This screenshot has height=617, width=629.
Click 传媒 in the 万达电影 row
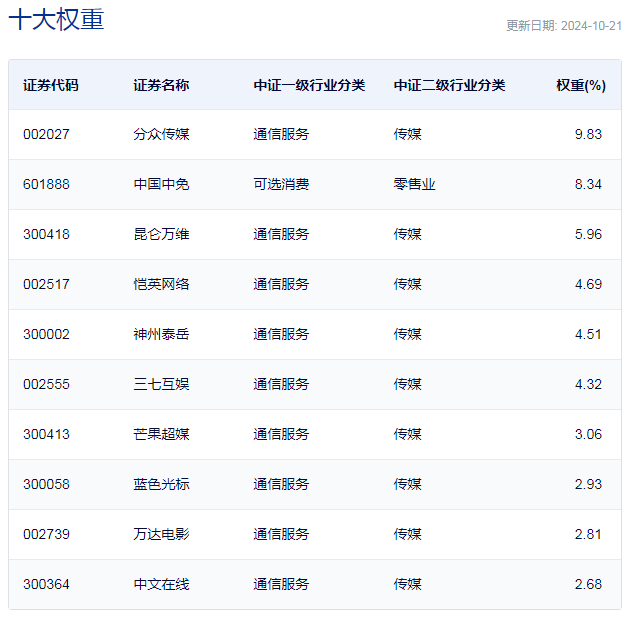(408, 534)
